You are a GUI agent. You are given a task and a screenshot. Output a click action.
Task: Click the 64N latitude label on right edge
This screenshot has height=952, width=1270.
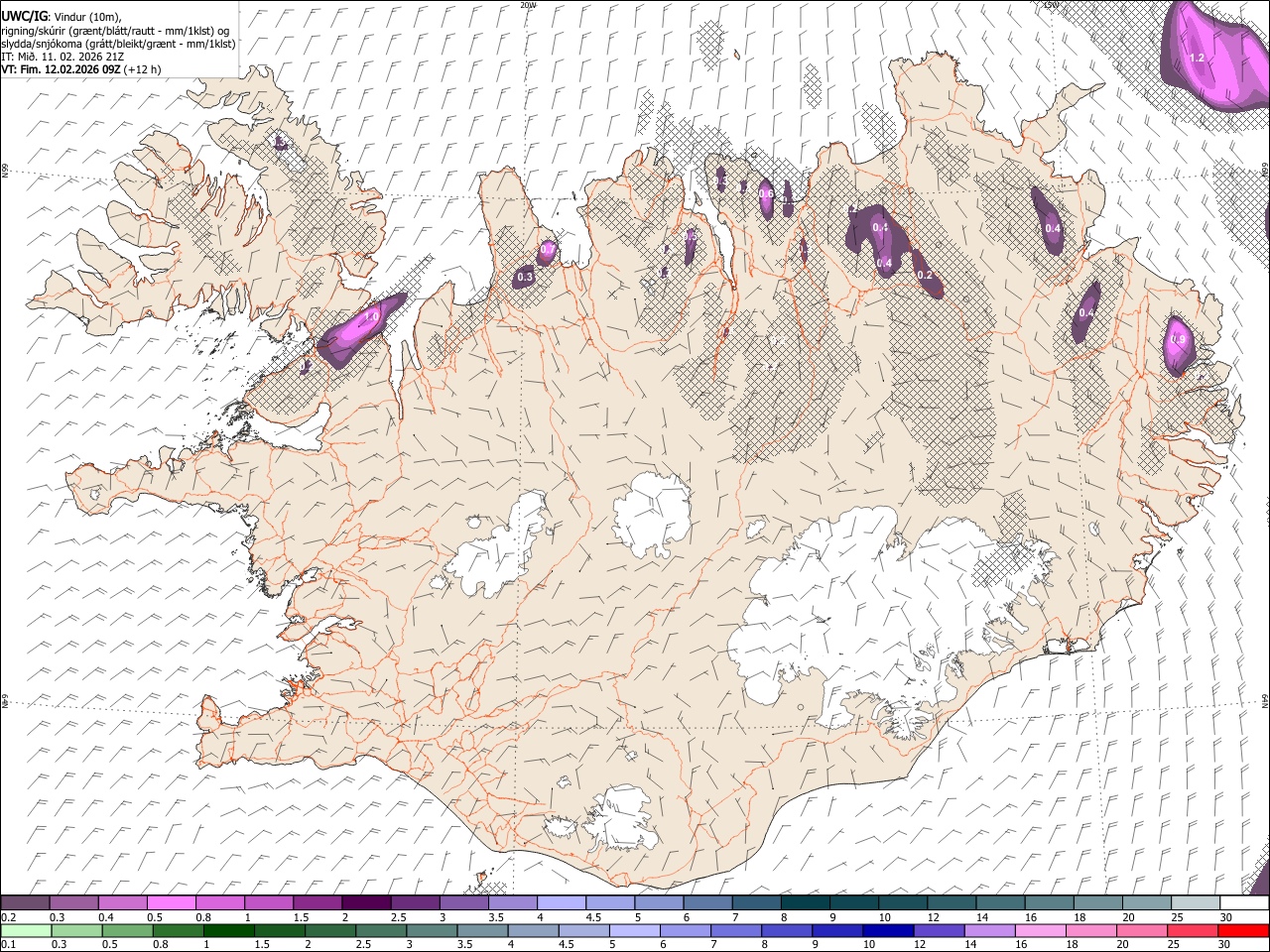point(1265,700)
